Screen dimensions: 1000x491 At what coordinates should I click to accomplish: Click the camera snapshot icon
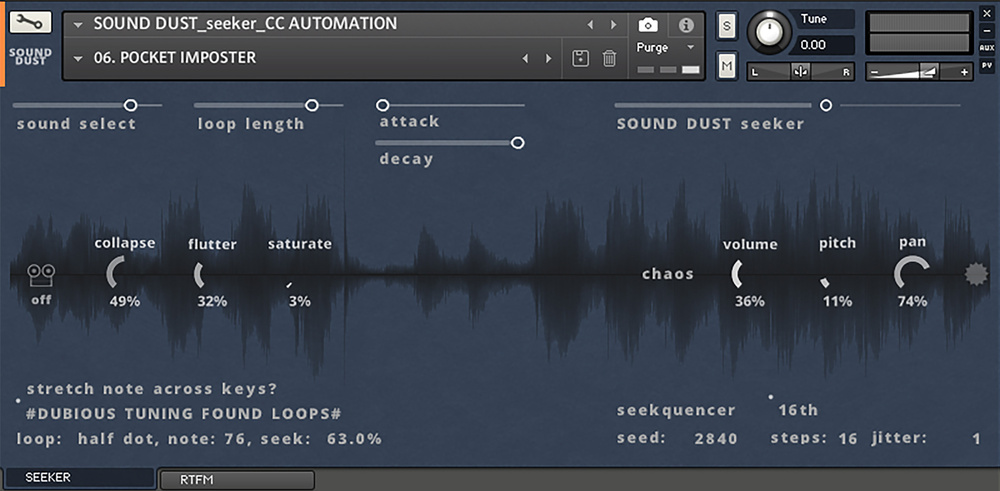648,25
